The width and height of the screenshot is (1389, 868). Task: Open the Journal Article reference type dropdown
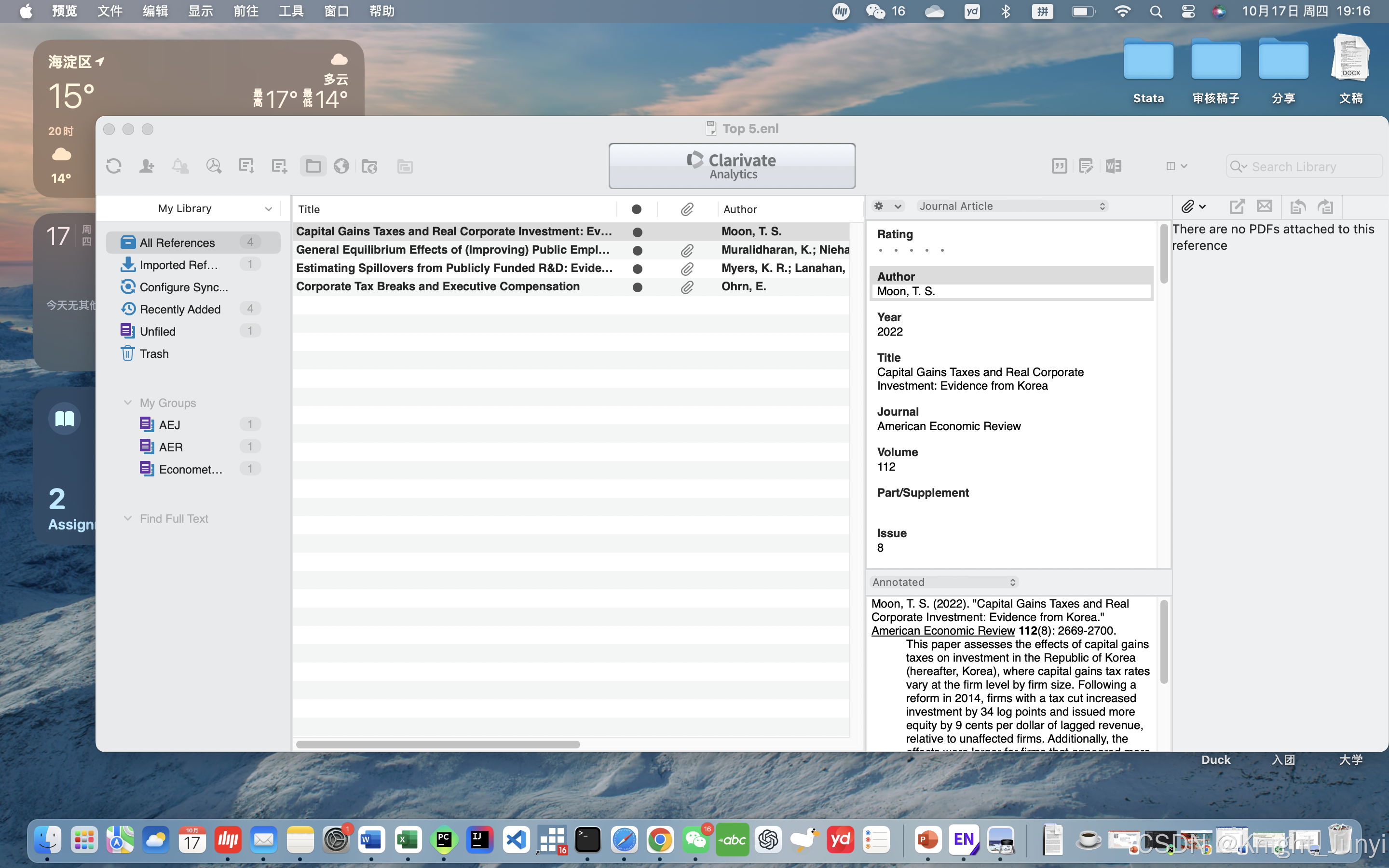(x=1011, y=206)
